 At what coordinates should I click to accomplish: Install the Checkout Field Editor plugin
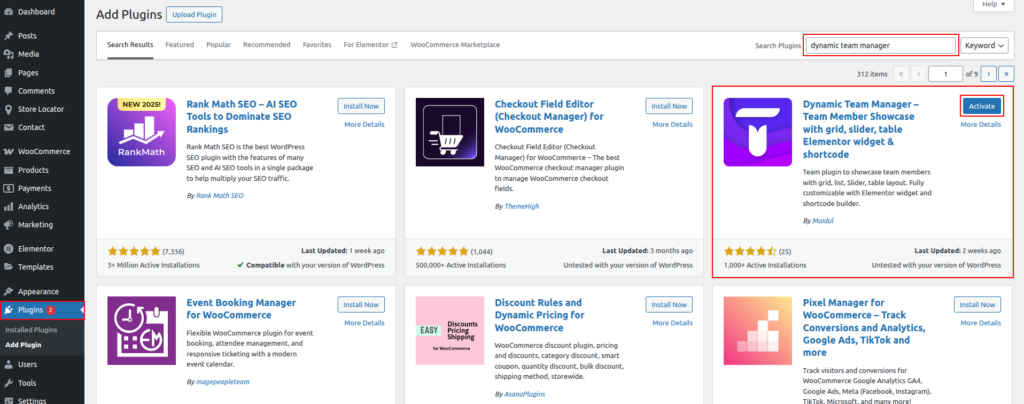tap(670, 106)
